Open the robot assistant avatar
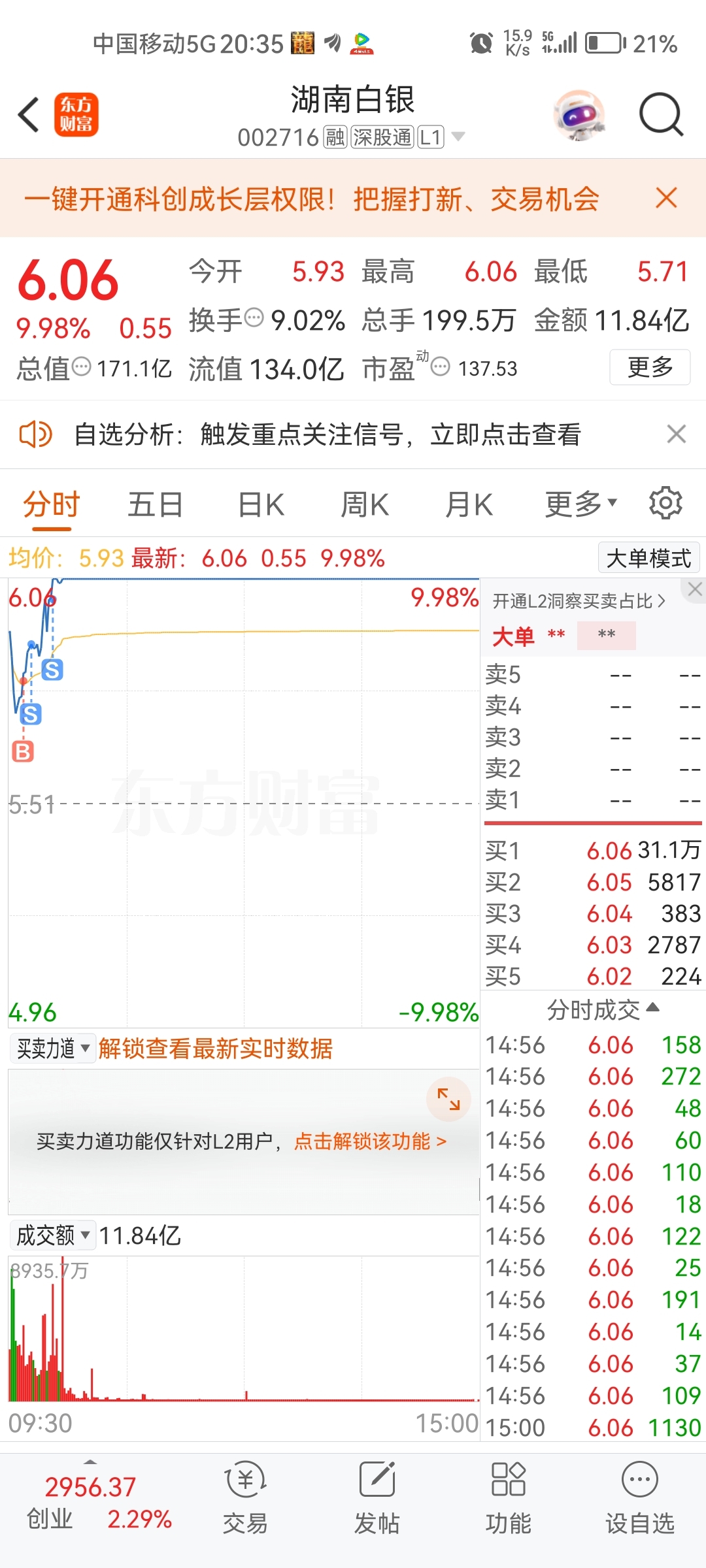This screenshot has height=1568, width=706. point(579,116)
